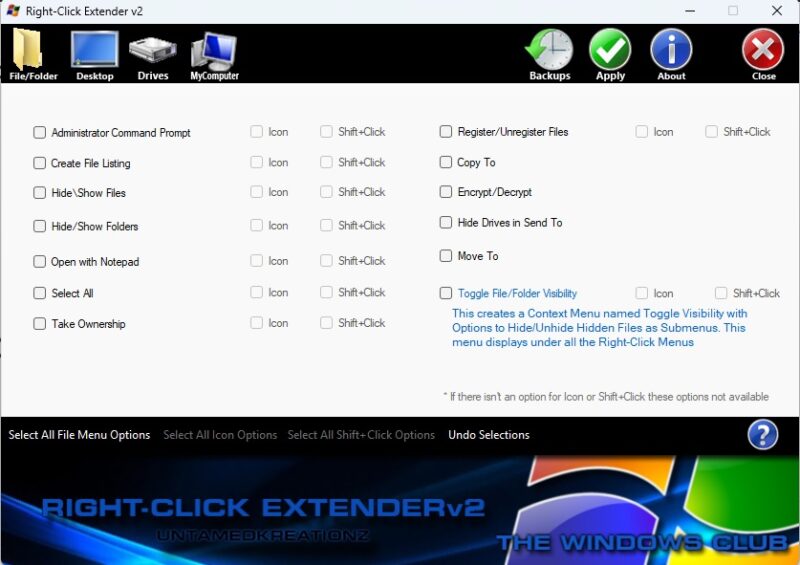Check Shift+Click box for Create File Listing
Image resolution: width=800 pixels, height=565 pixels.
pyautogui.click(x=326, y=162)
